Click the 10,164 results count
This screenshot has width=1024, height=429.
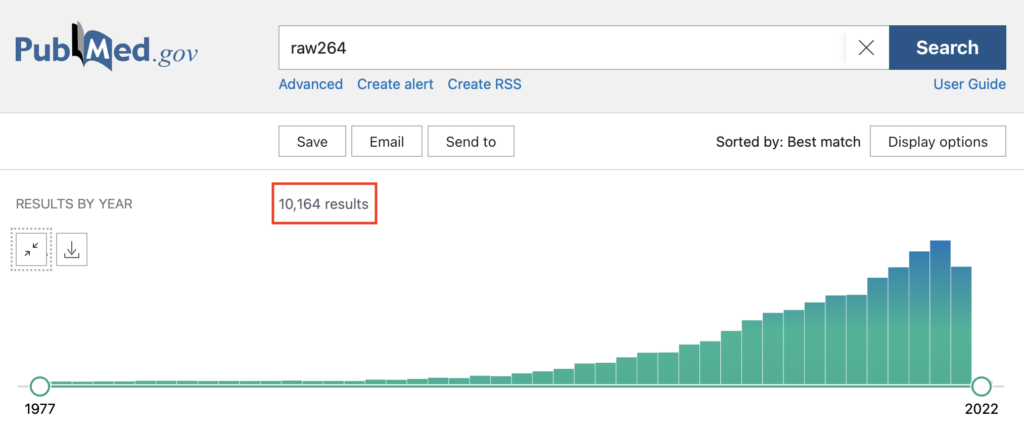coord(324,204)
